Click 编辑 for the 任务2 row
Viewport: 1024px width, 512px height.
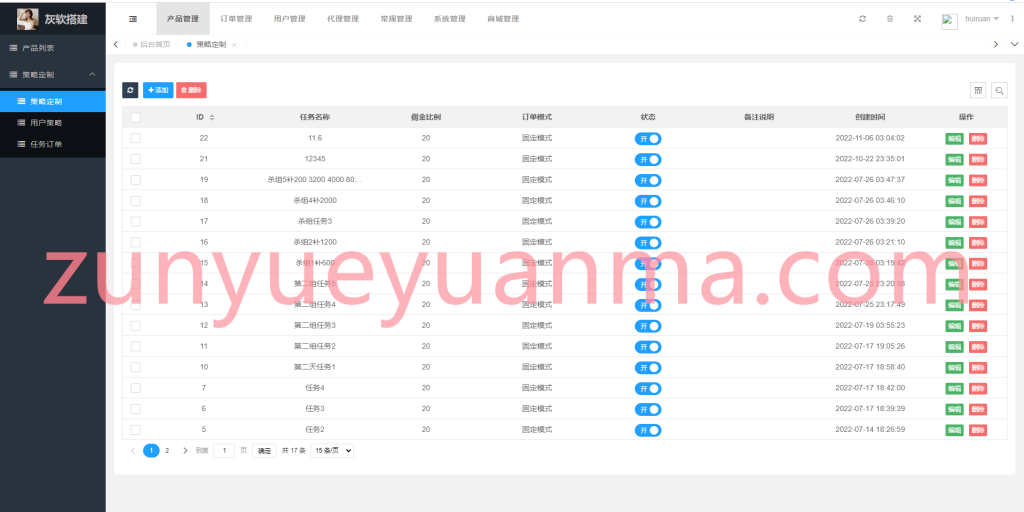coord(954,430)
